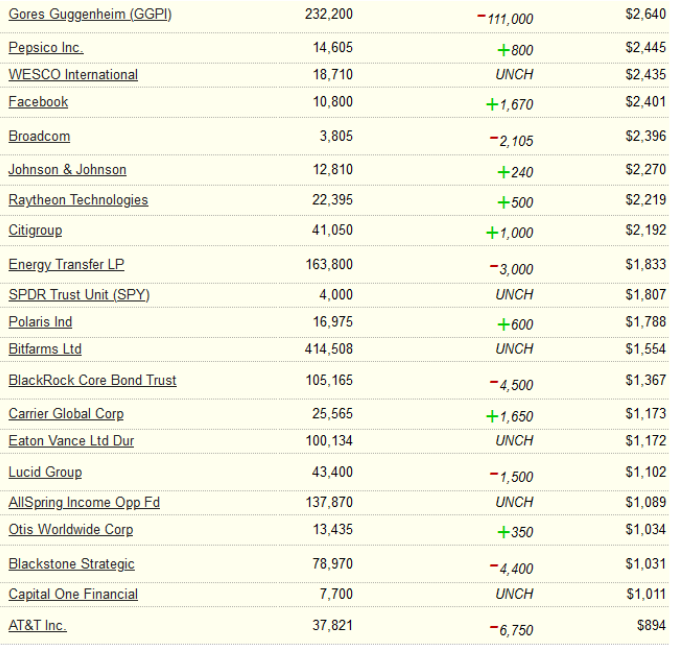
Task: Click the Polaris Ind link
Action: [x=40, y=322]
